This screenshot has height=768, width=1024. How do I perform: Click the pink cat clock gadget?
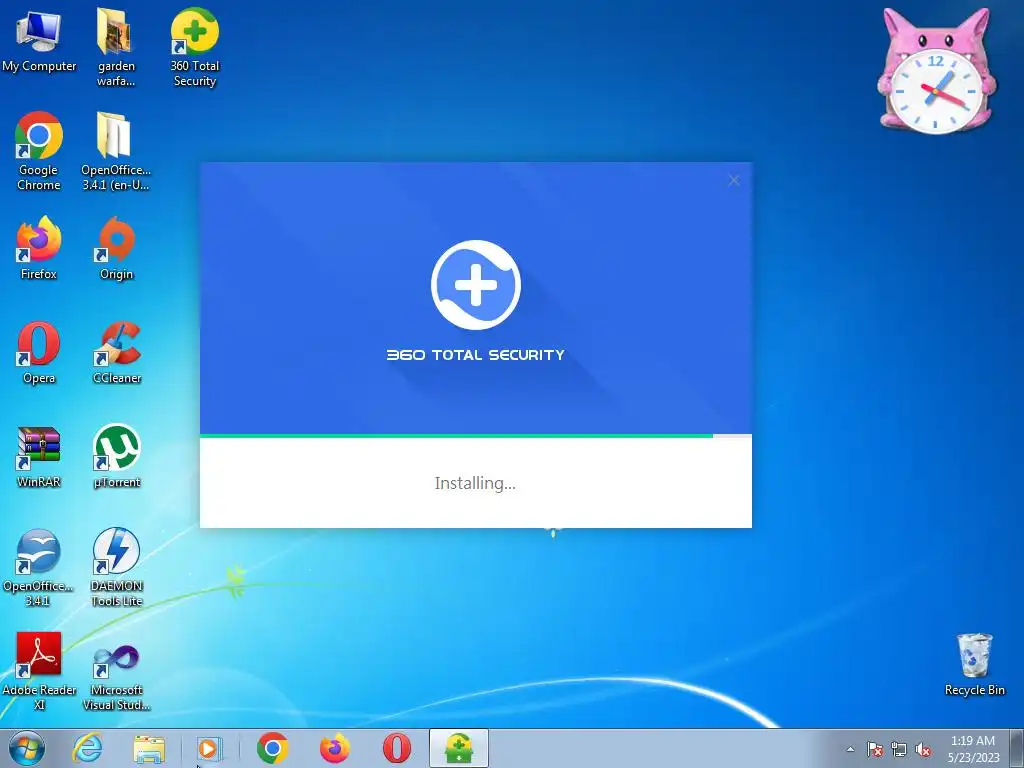coord(936,72)
